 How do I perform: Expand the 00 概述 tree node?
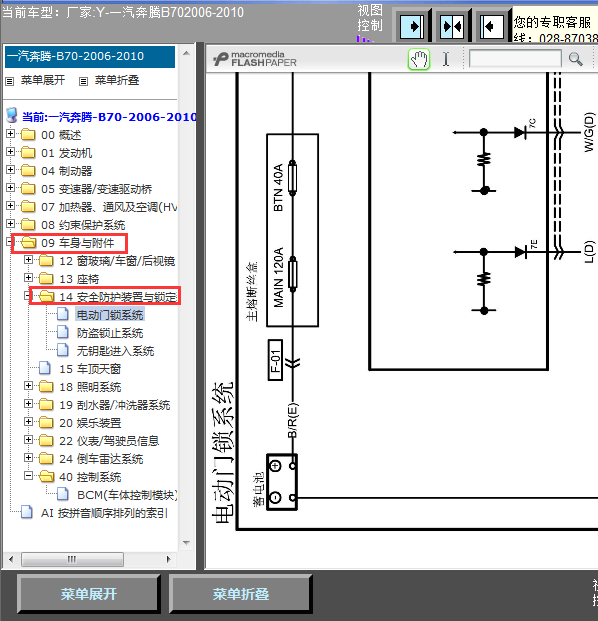click(10, 133)
